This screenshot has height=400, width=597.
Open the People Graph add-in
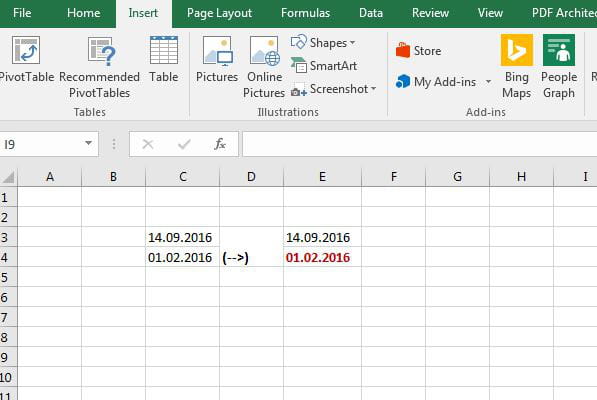tap(559, 67)
